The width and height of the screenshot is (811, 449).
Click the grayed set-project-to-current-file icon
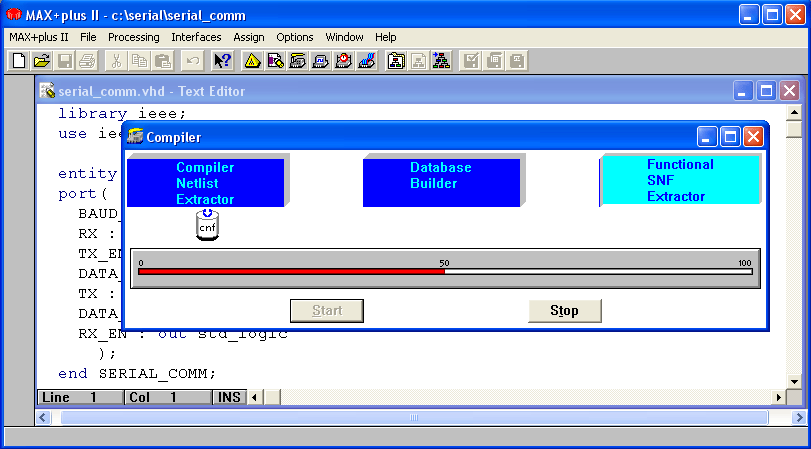pos(418,61)
